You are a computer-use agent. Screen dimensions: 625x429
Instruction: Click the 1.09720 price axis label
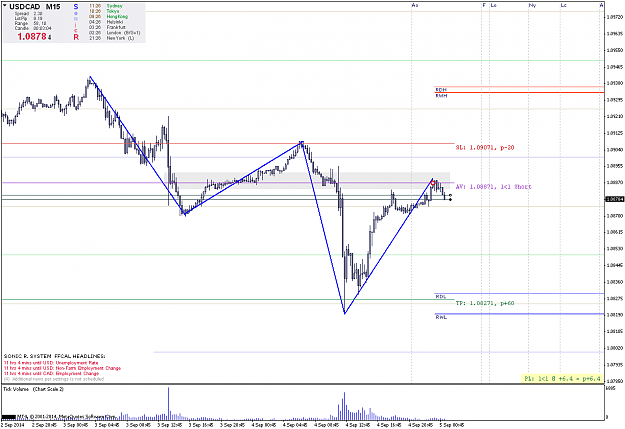(615, 17)
